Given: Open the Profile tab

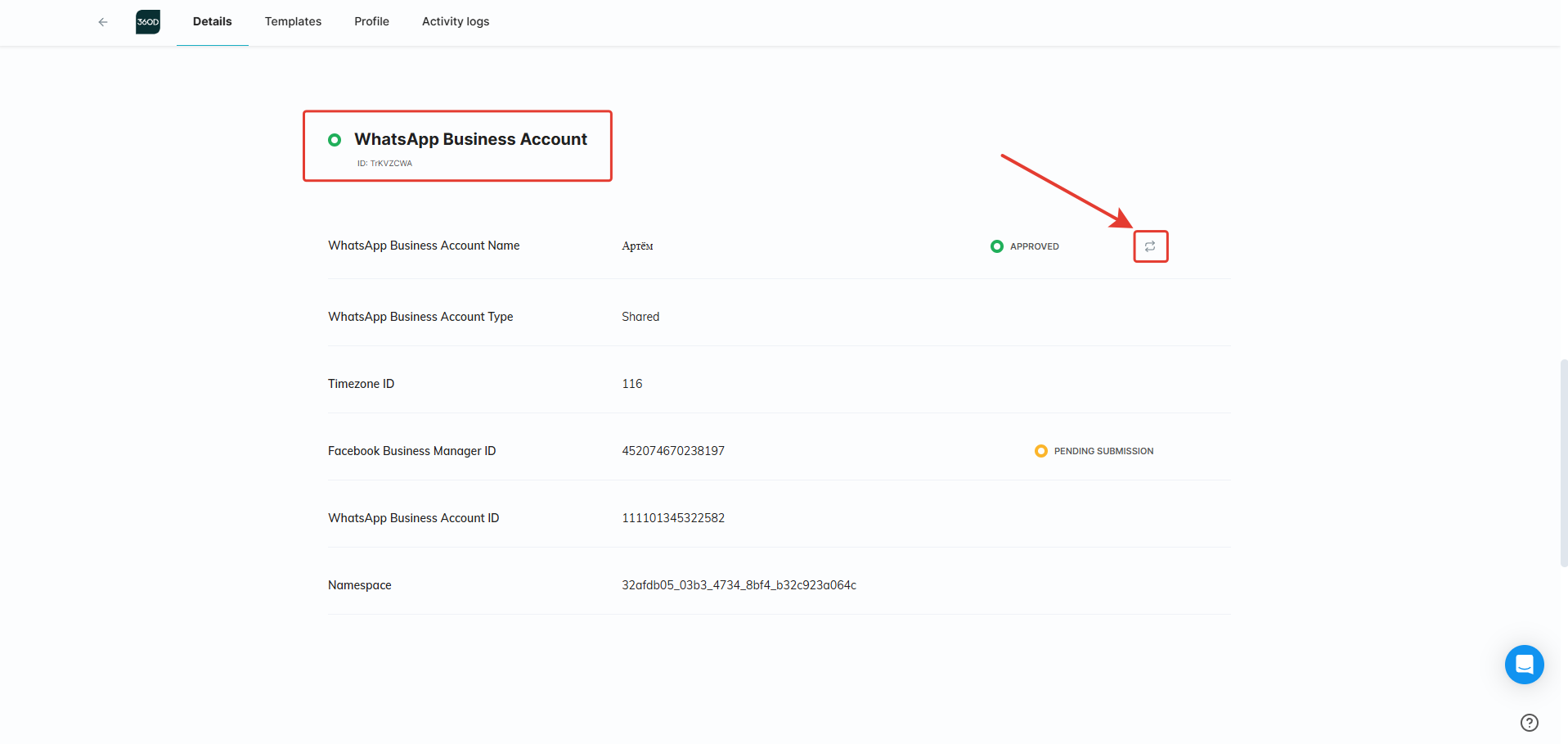Looking at the screenshot, I should click(x=371, y=22).
